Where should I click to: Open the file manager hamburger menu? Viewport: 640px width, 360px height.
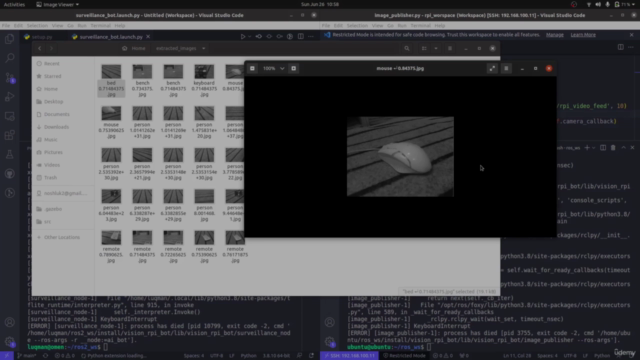coord(450,48)
